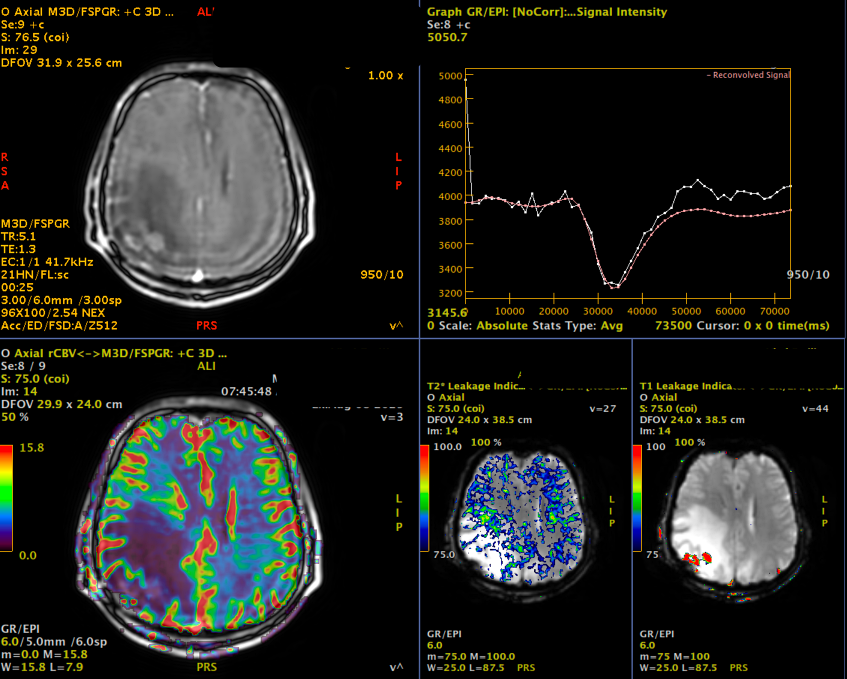Click the v=44 annotation in T1 viewport
The image size is (847, 679).
tap(813, 408)
